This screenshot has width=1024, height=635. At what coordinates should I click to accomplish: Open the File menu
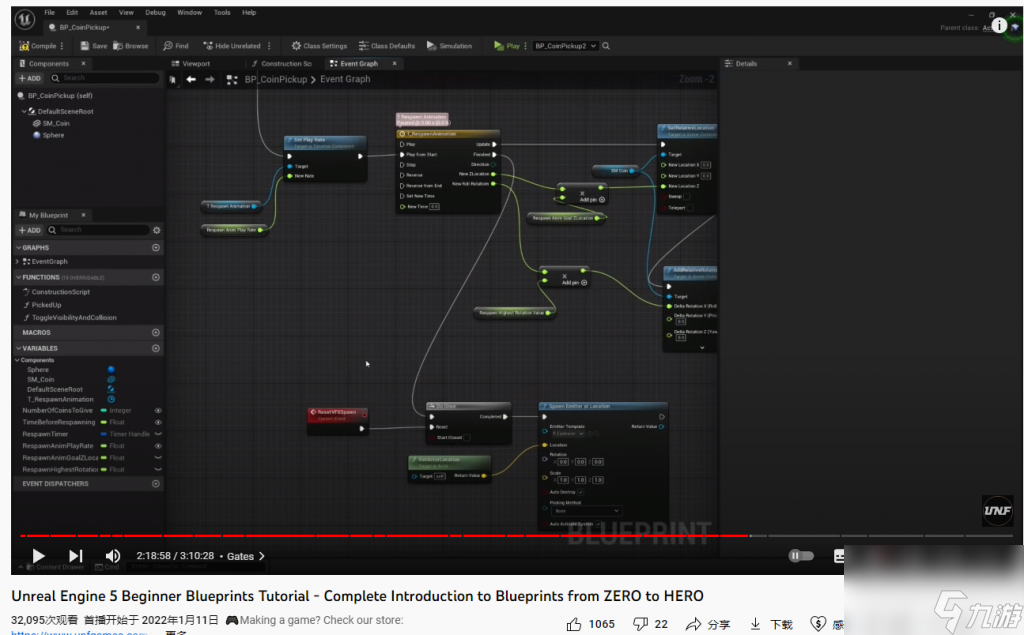(50, 12)
